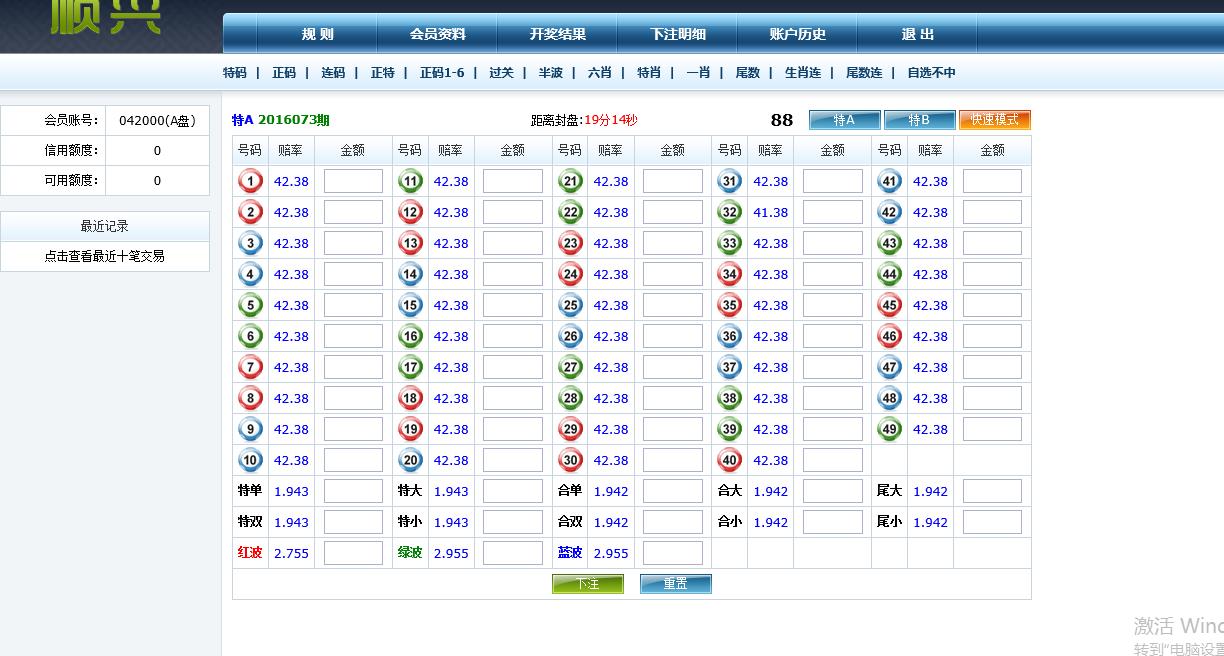Enable the orange 快速模式 button
Screen dimensions: 1224x656
click(x=994, y=120)
